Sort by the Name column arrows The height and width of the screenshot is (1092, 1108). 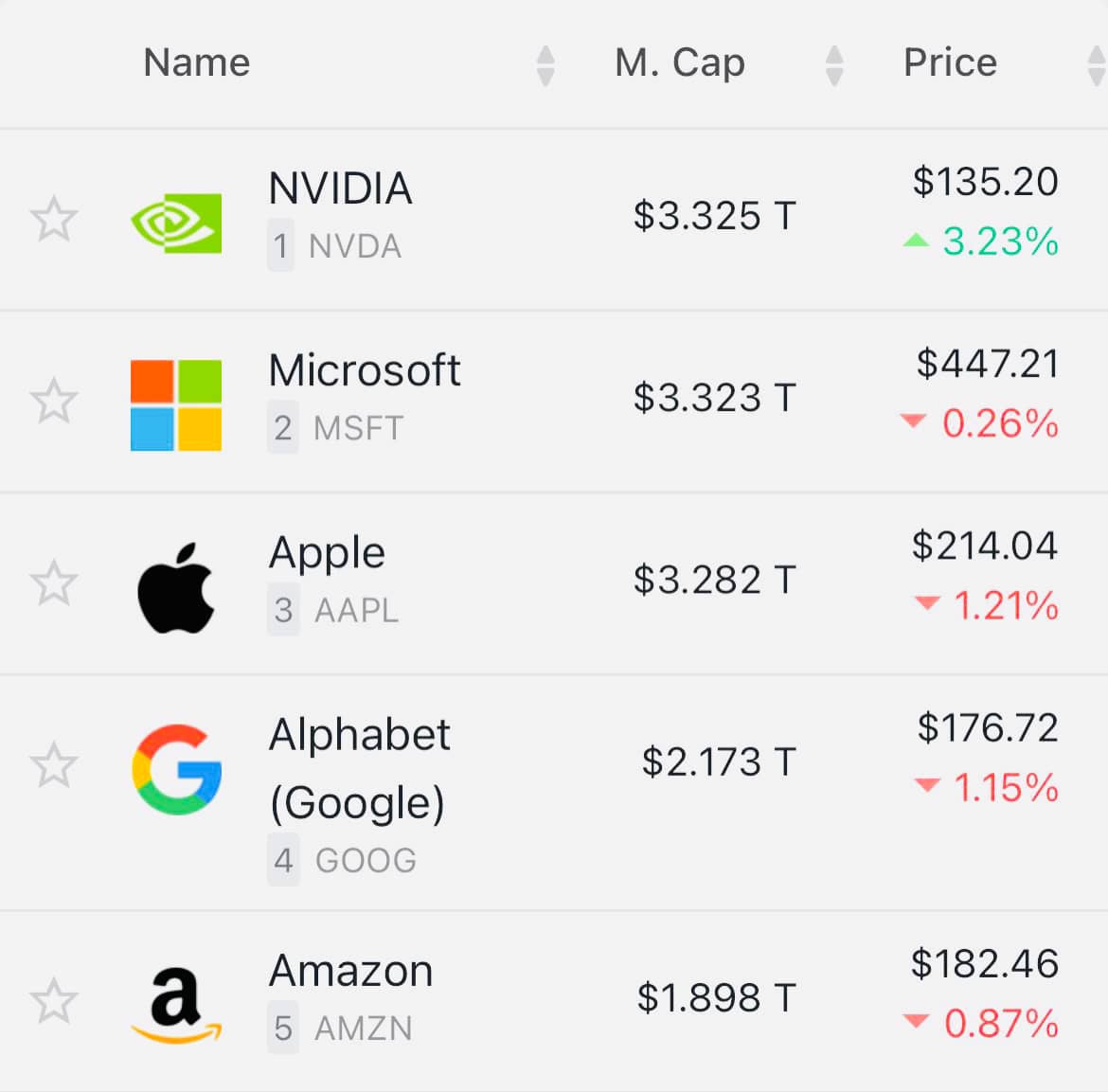pos(545,65)
